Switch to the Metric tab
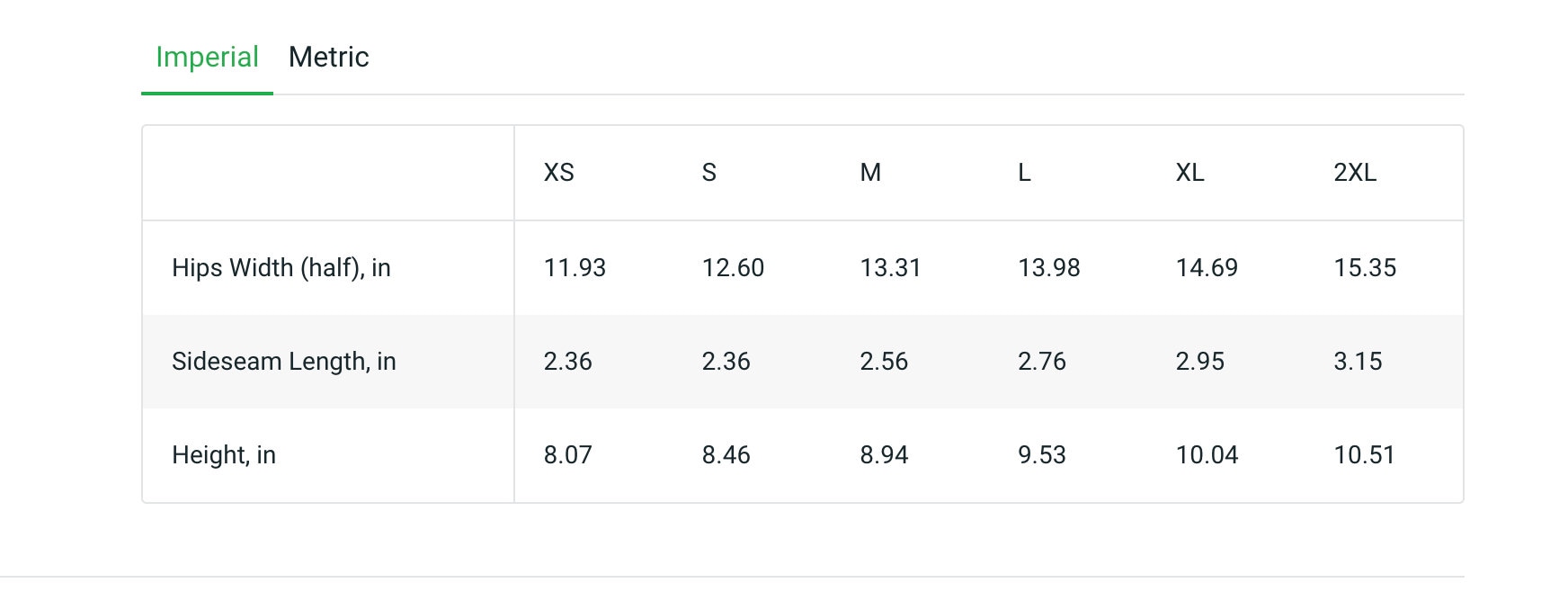 [x=328, y=58]
